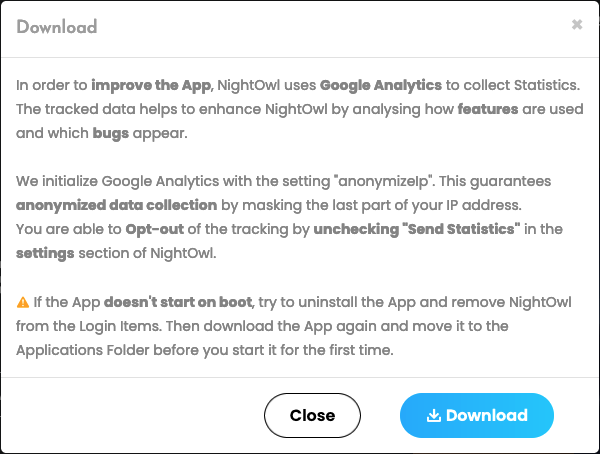Click the quoted "anonymizeIp" setting name
Image resolution: width=600 pixels, height=454 pixels.
[385, 181]
